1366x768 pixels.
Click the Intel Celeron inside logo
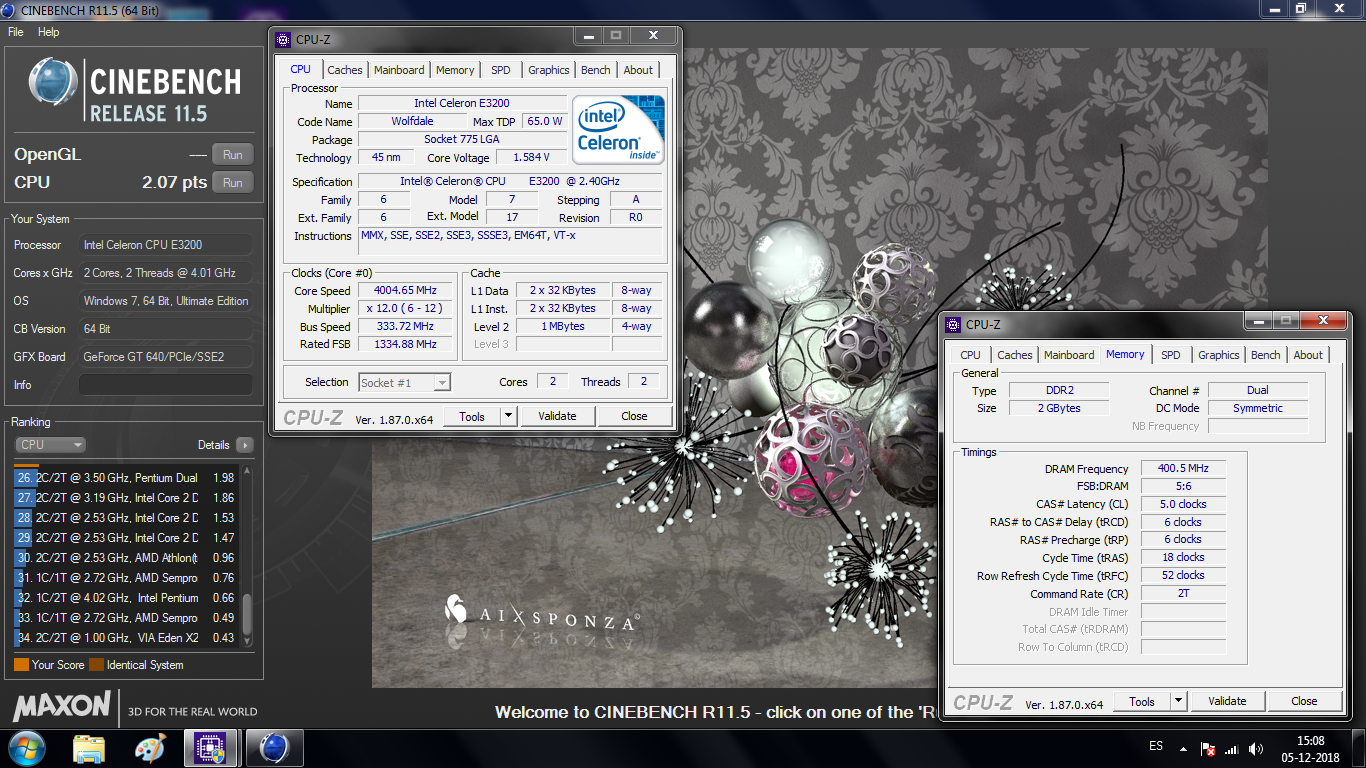(x=618, y=130)
